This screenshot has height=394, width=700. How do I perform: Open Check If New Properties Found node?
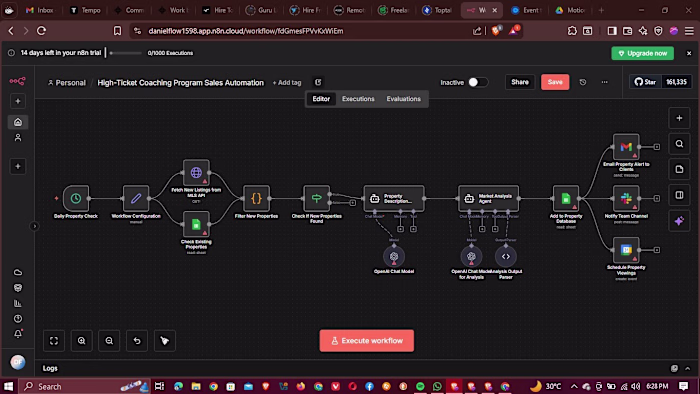pos(316,198)
